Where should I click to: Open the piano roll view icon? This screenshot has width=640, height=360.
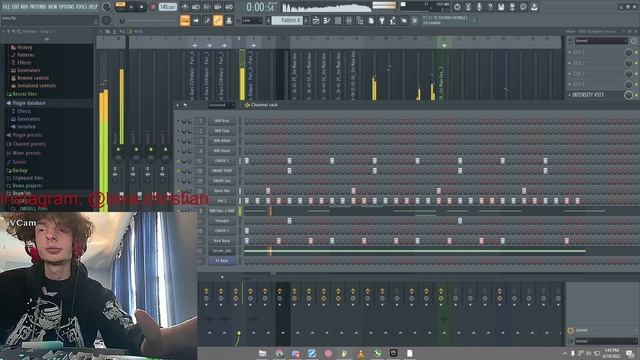click(x=327, y=20)
